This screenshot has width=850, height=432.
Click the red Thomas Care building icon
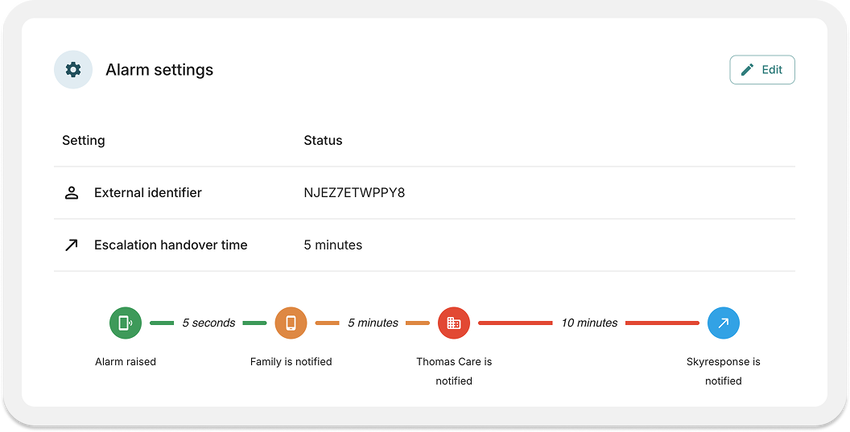(454, 323)
